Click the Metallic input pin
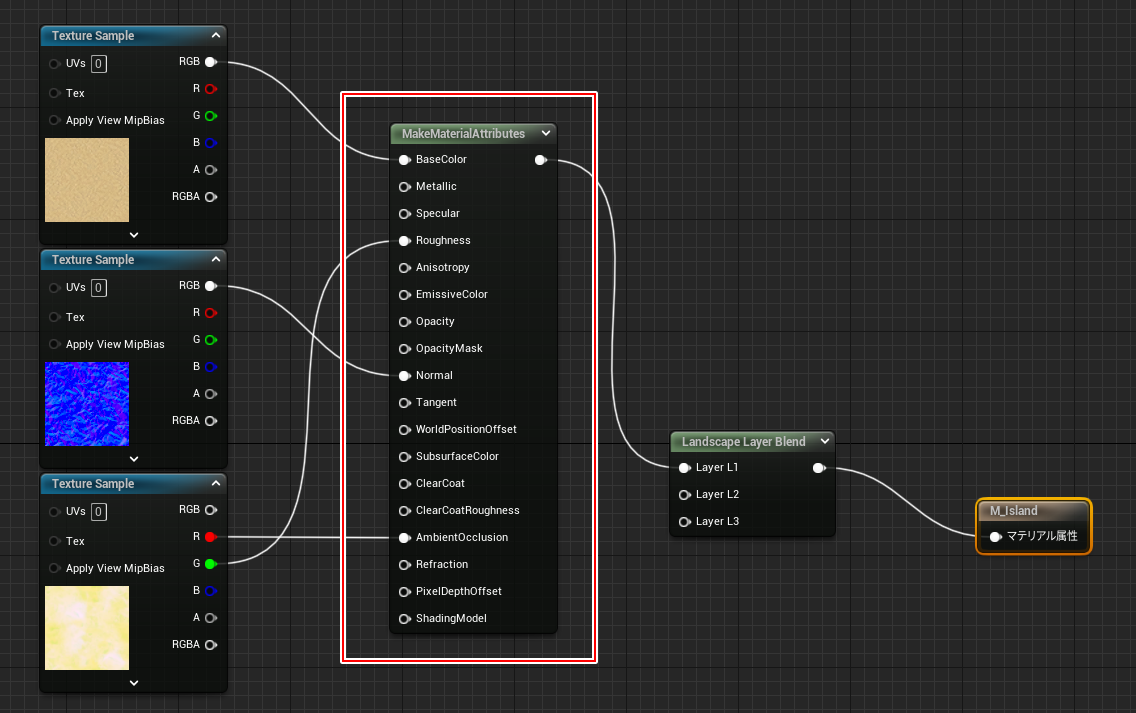The width and height of the screenshot is (1136, 713). pos(404,187)
